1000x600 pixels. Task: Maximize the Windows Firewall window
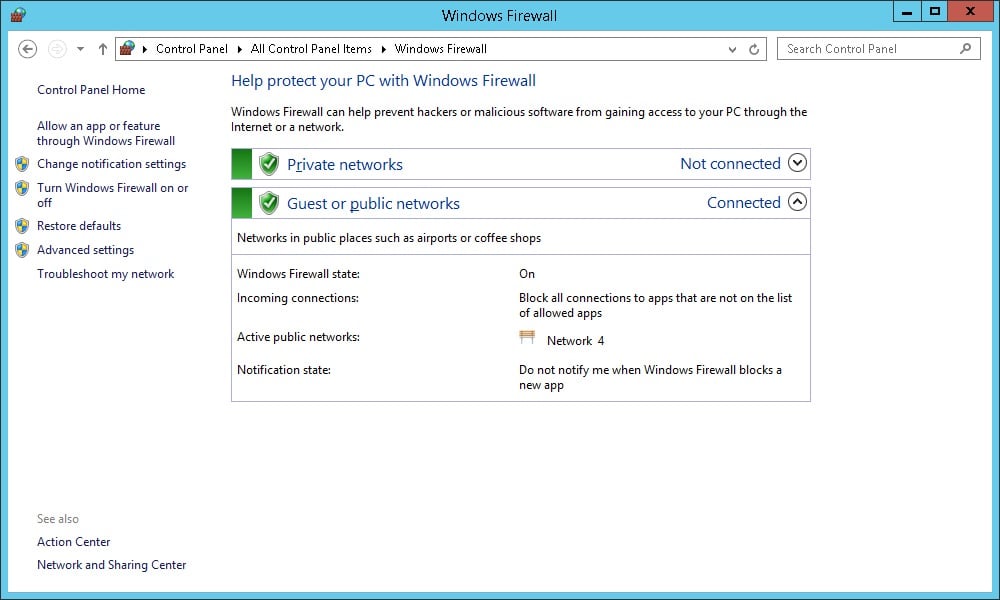coord(934,11)
